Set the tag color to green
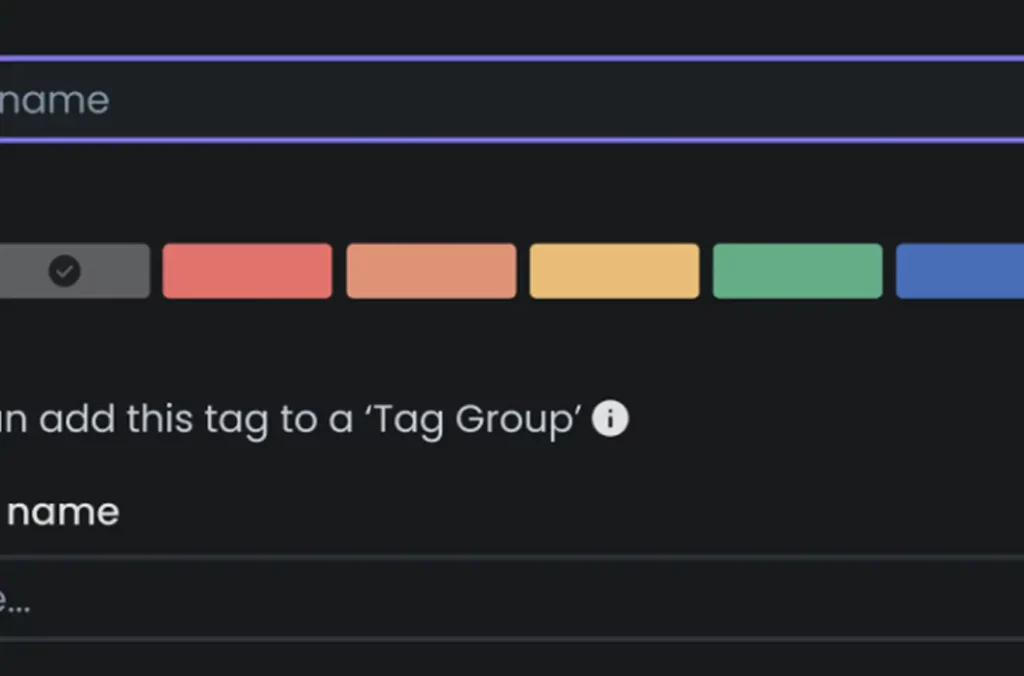Viewport: 1024px width, 676px height. click(x=797, y=271)
